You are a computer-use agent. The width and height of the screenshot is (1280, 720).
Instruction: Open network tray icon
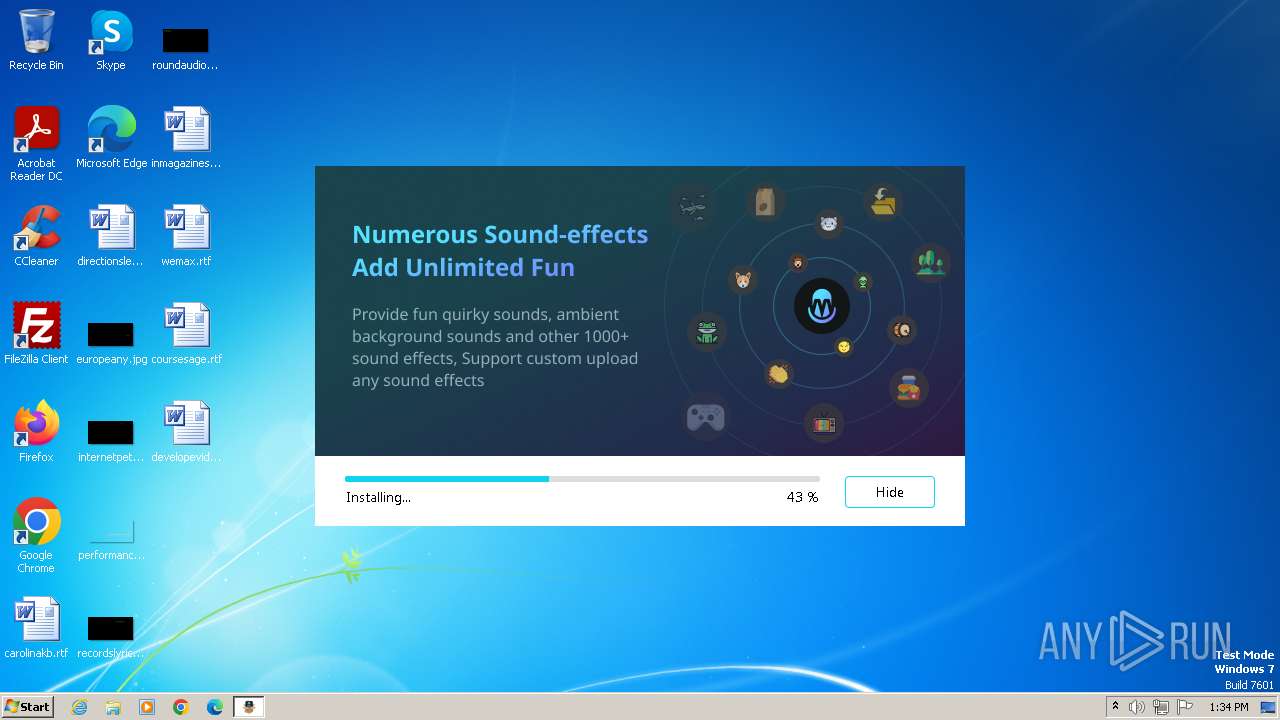tap(1161, 707)
